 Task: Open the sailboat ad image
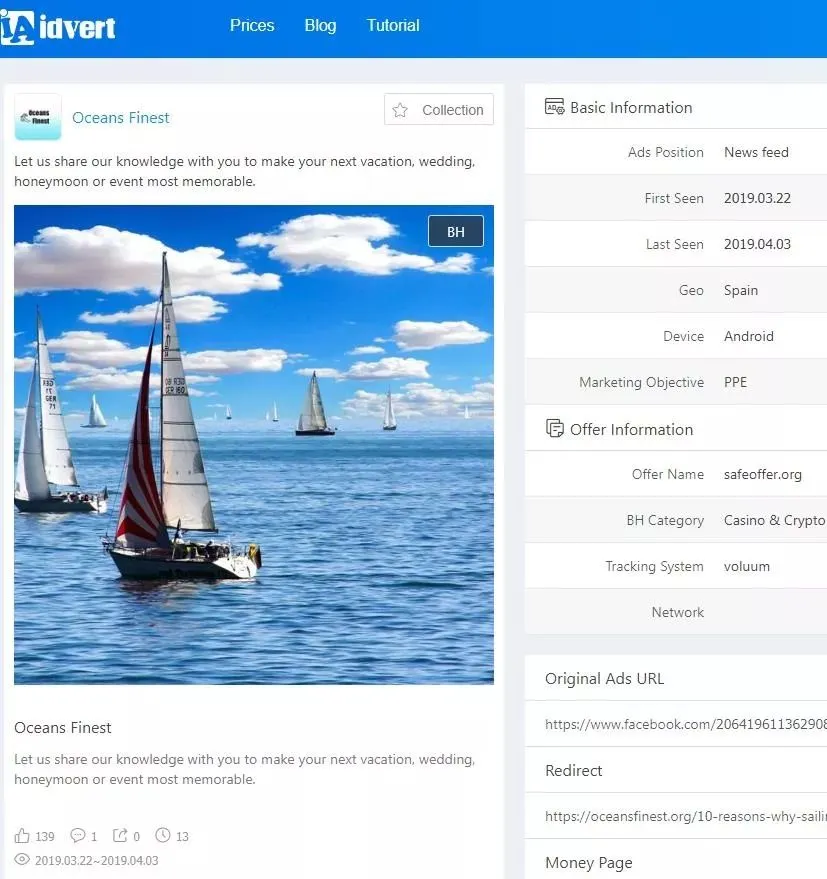pos(254,445)
